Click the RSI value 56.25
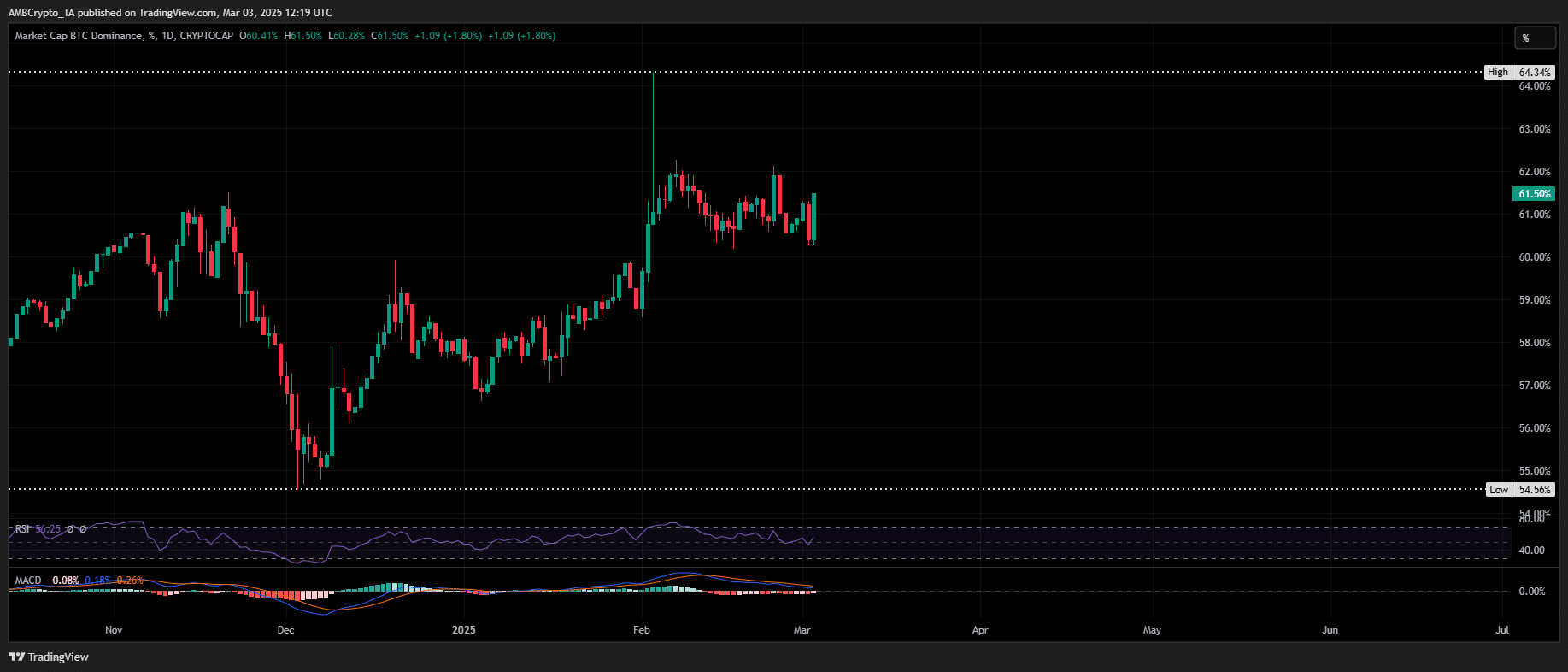Screen dimensions: 1568x672 pyautogui.click(x=48, y=529)
